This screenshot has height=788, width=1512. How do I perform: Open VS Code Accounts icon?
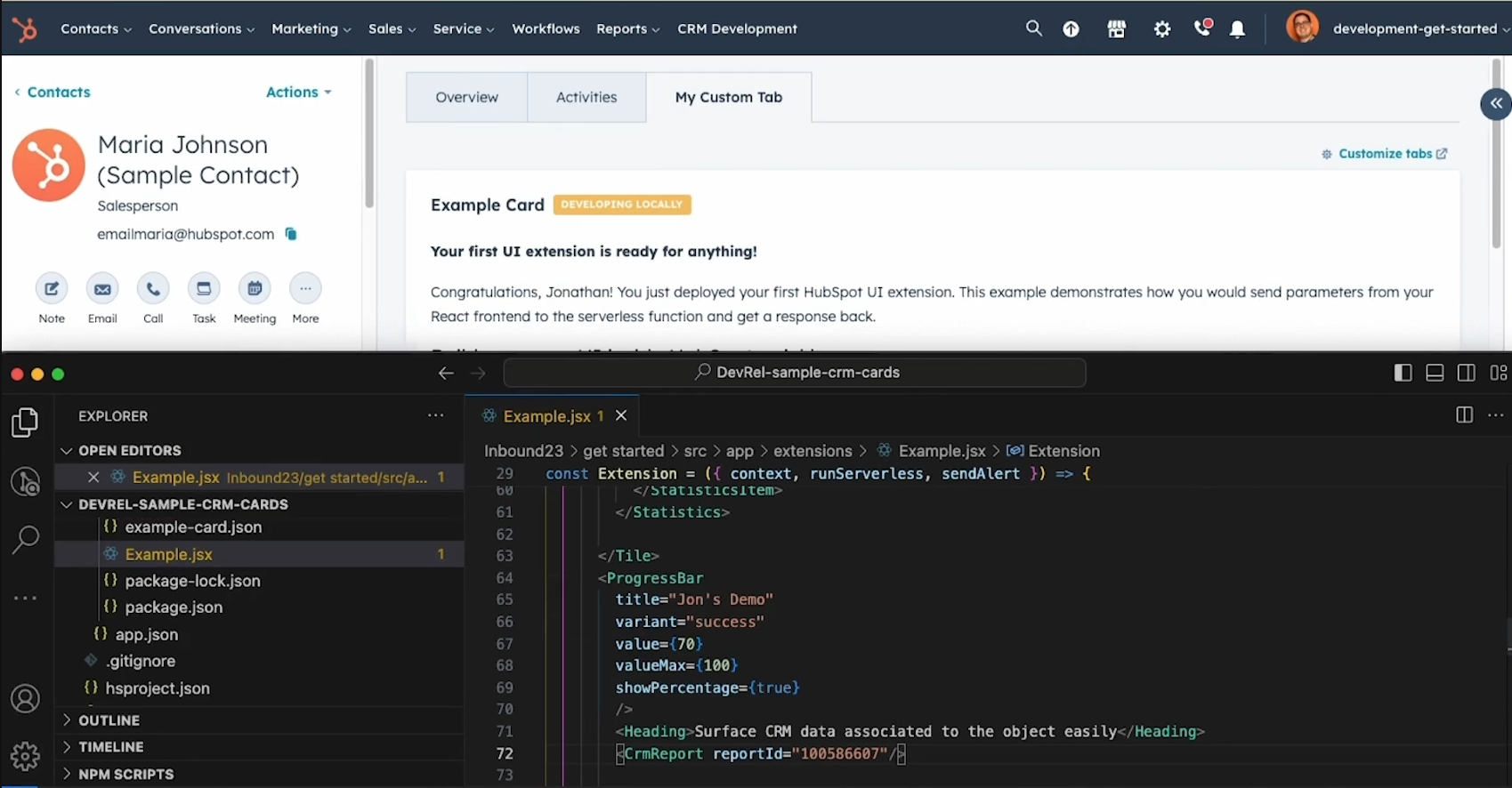pos(26,699)
